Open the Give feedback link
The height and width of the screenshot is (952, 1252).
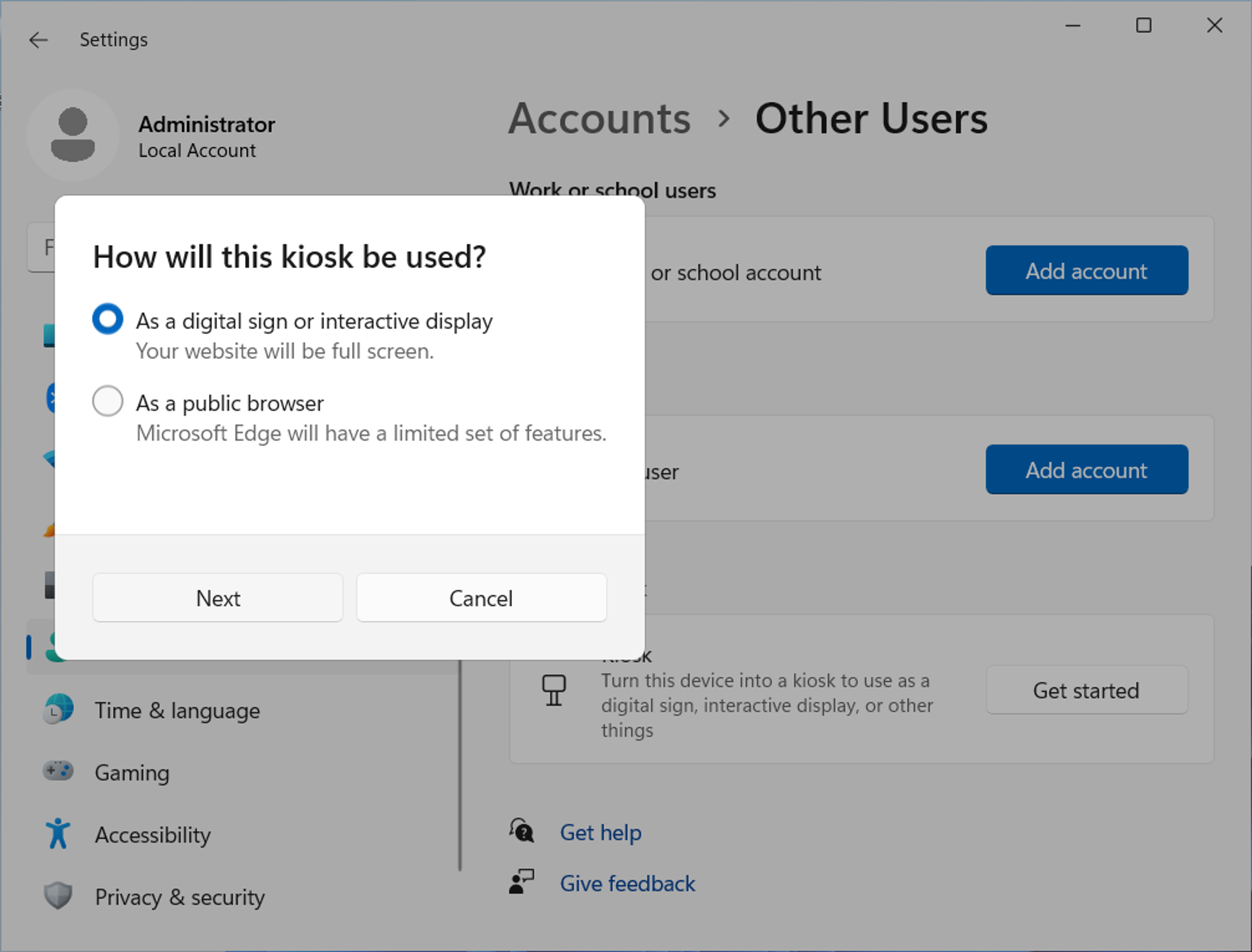coord(627,884)
